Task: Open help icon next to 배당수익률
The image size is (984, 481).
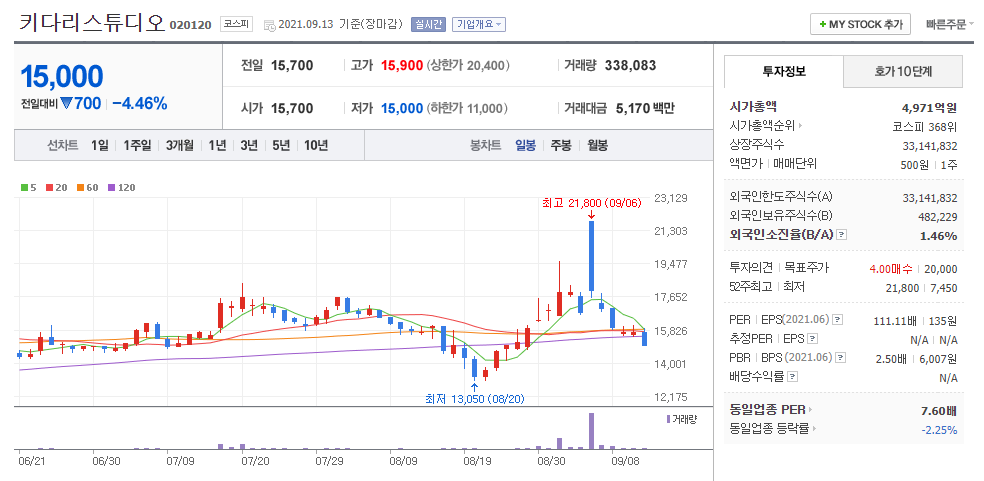Action: point(793,377)
